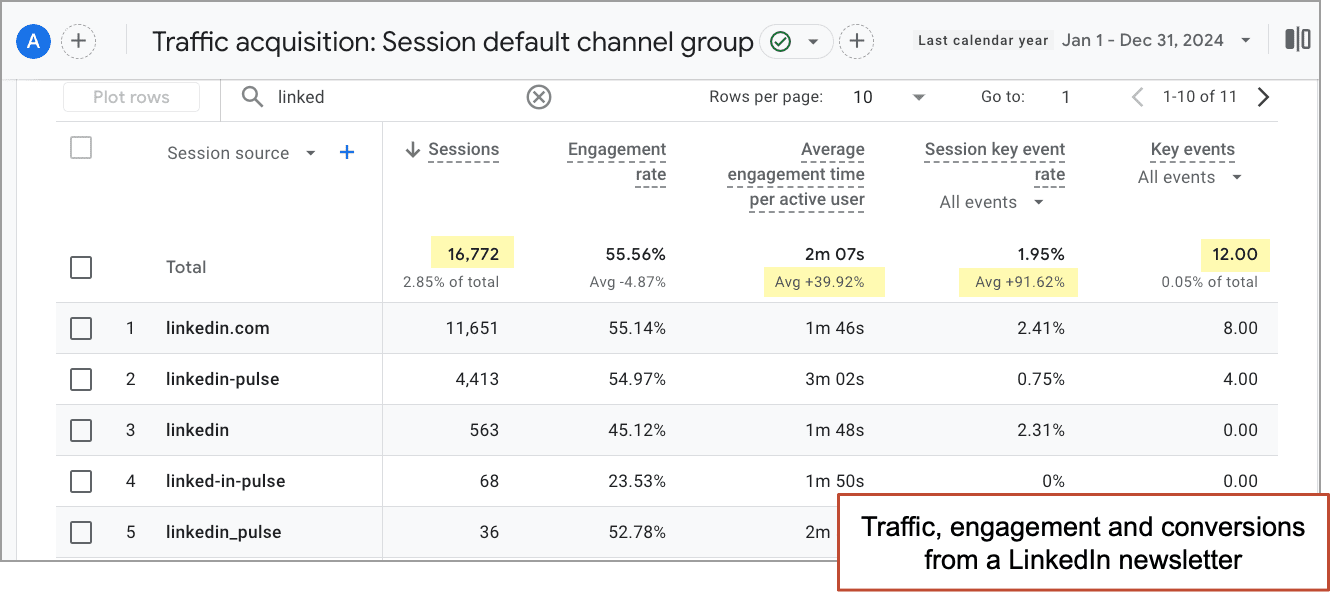Click the '1-10 of 11' pagination text
The width and height of the screenshot is (1337, 597).
click(1199, 97)
